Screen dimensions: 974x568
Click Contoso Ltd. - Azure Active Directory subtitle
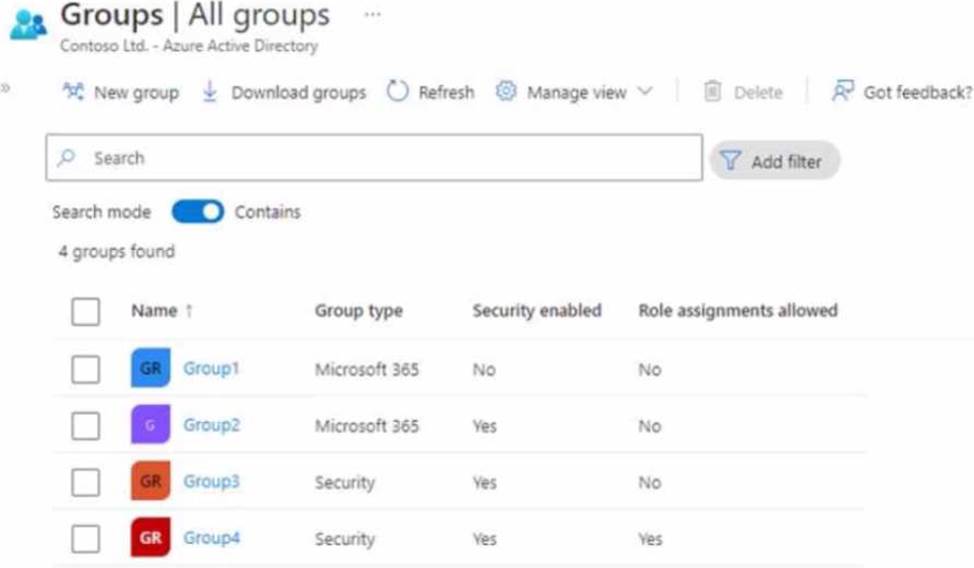[x=189, y=46]
